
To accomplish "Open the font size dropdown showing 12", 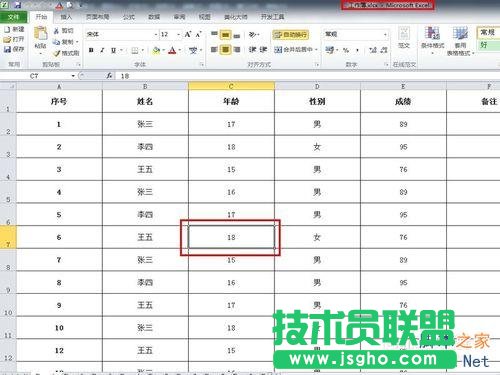I will 178,34.
